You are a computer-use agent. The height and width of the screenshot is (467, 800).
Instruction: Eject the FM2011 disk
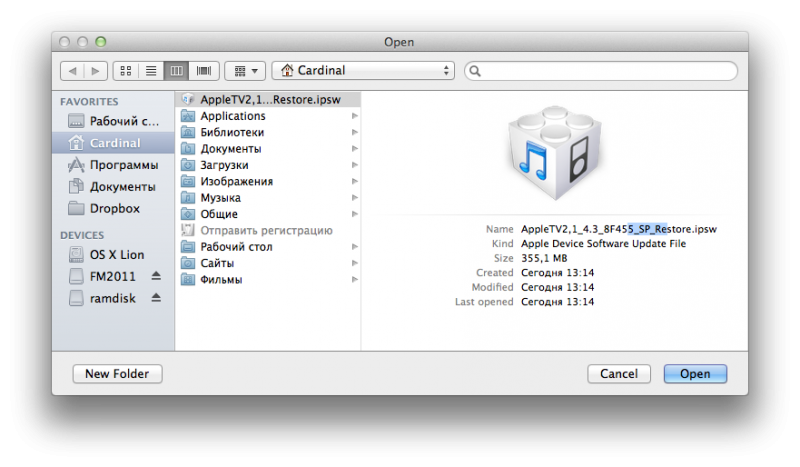click(155, 276)
